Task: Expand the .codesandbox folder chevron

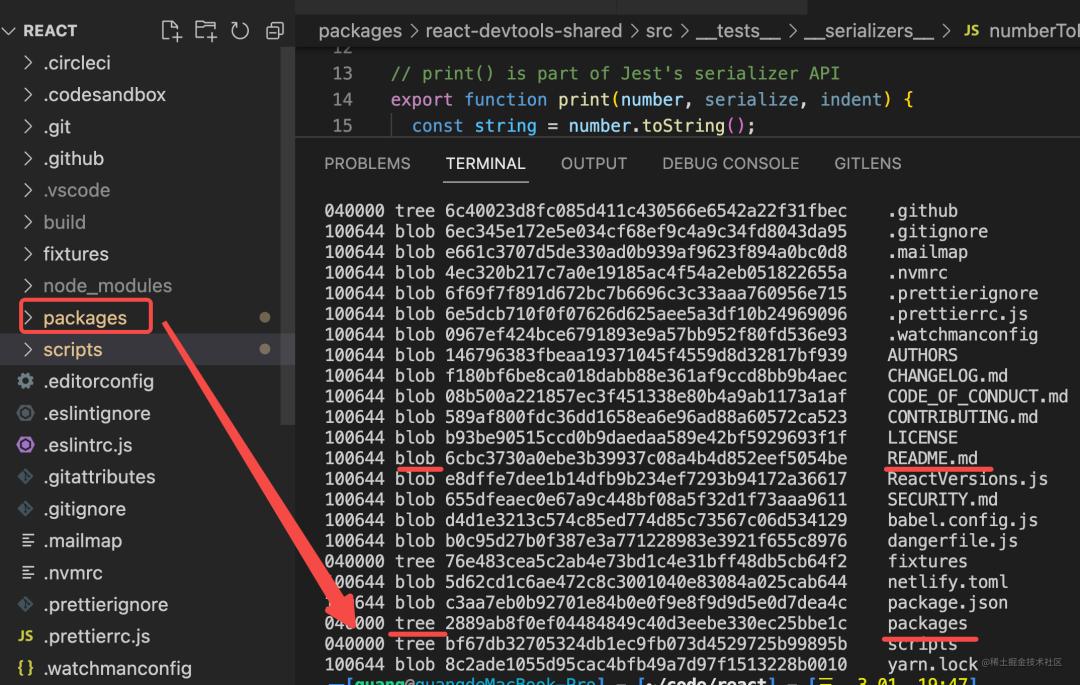Action: tap(28, 94)
